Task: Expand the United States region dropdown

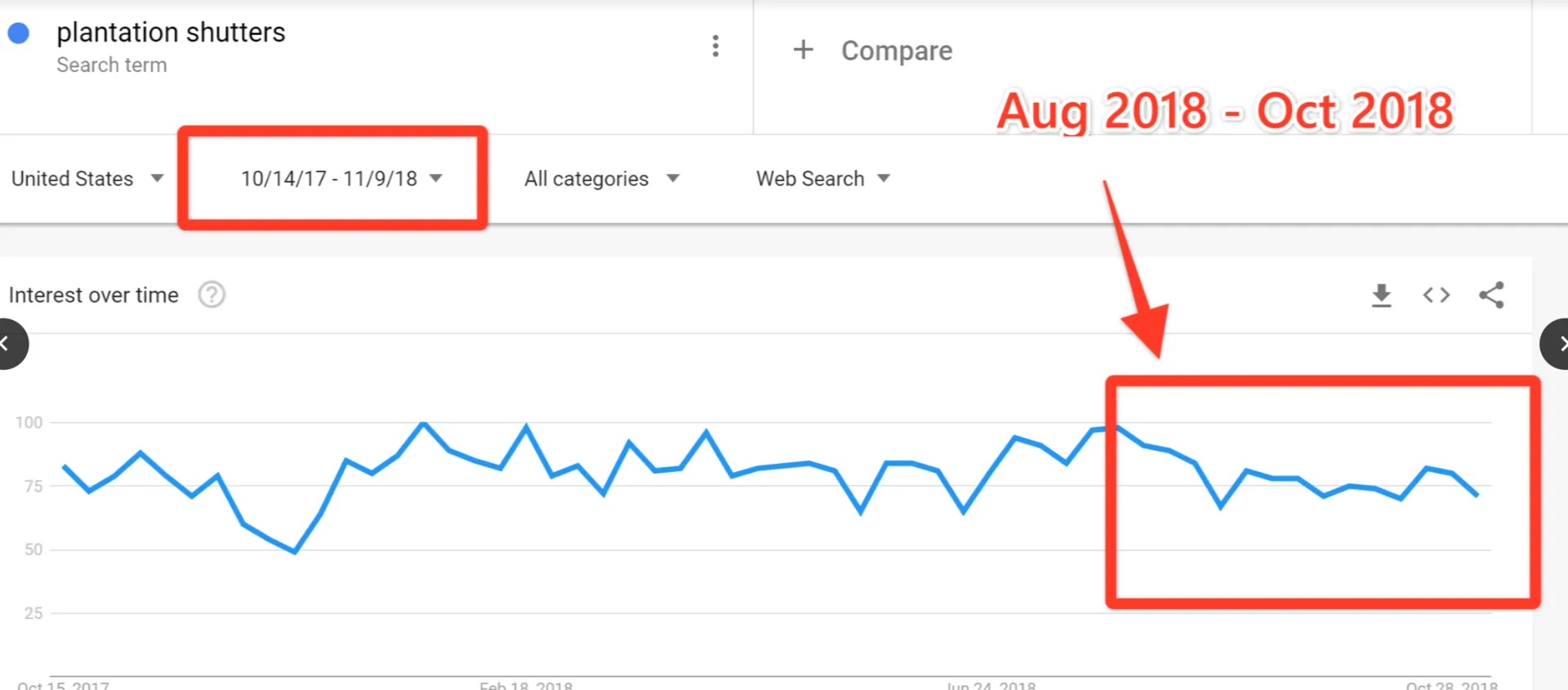Action: click(87, 179)
